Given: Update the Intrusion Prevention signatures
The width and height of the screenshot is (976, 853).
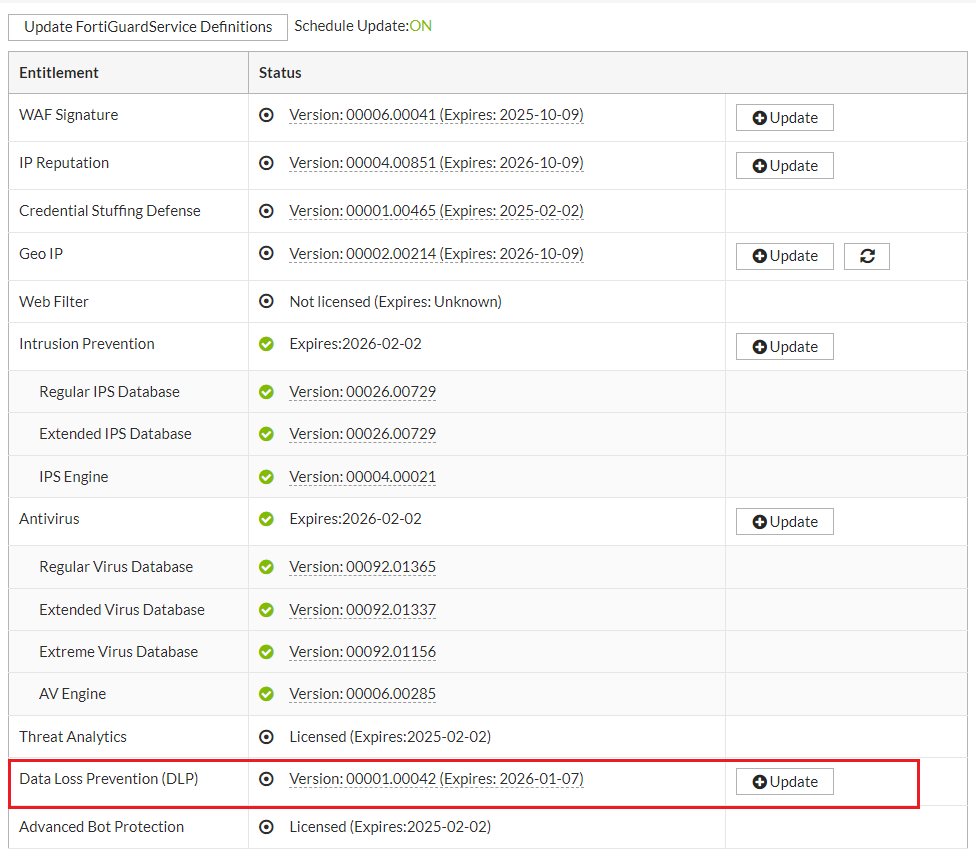Looking at the screenshot, I should pos(784,346).
